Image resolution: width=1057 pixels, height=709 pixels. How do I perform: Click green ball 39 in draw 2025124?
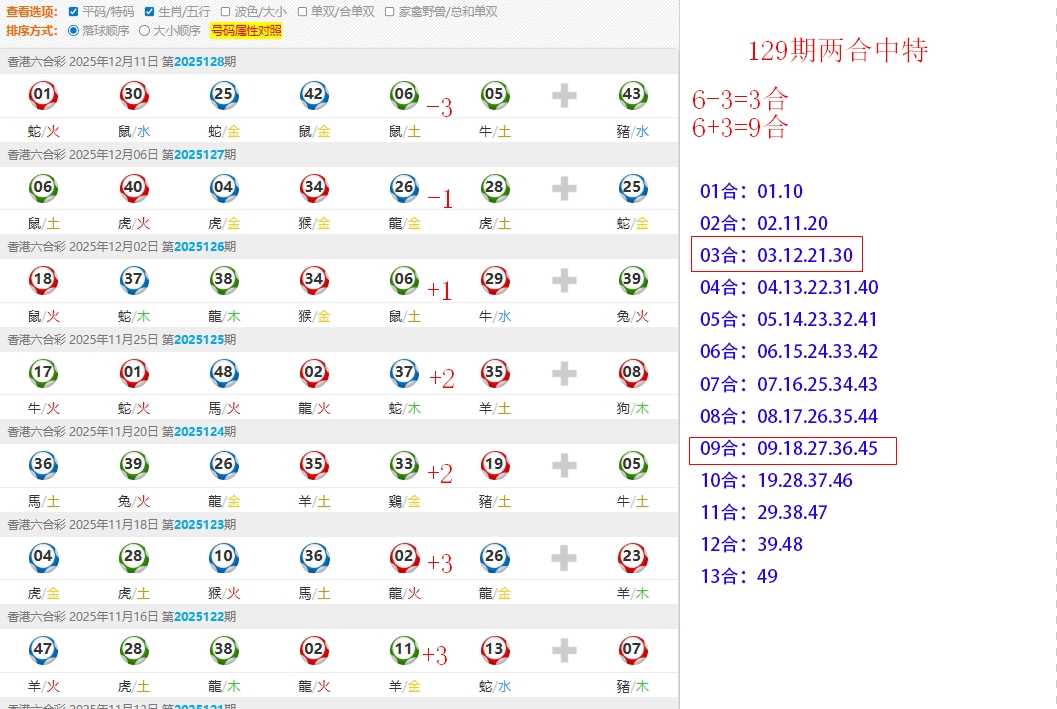(133, 465)
